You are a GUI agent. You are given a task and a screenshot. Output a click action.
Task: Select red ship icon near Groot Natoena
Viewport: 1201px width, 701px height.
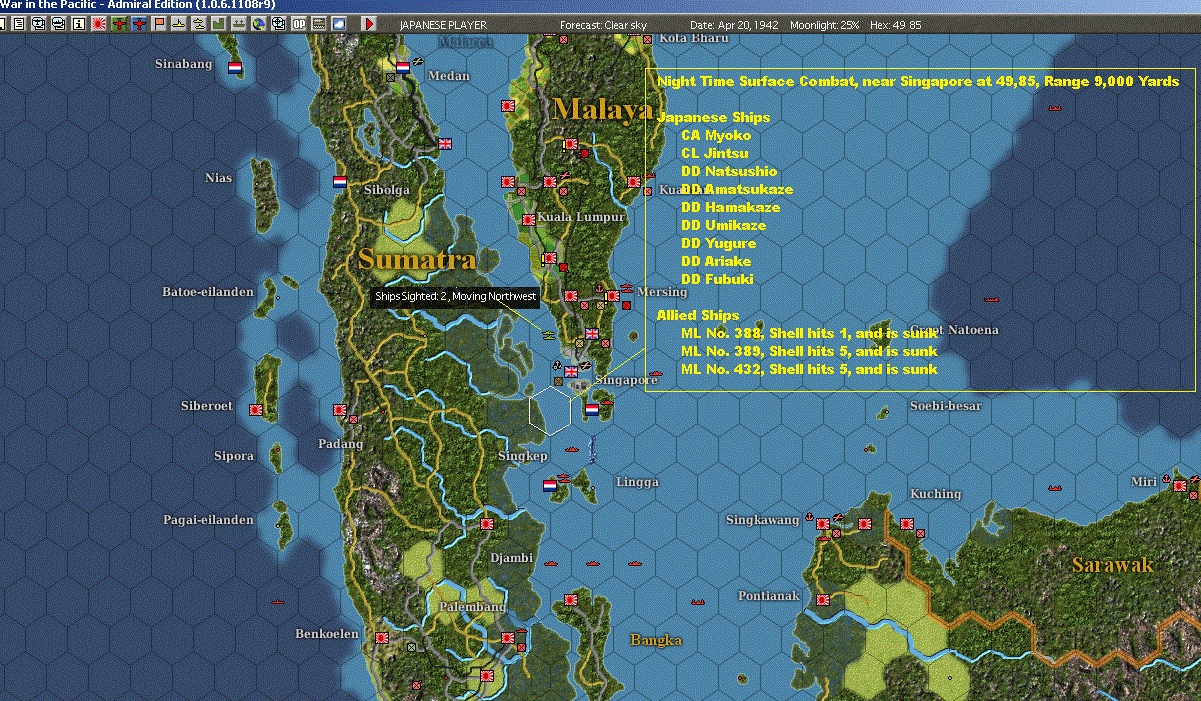[x=991, y=298]
